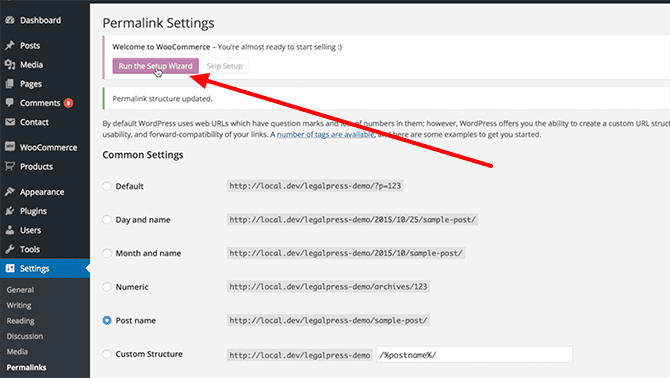Image resolution: width=670 pixels, height=378 pixels.
Task: Click the Media library icon
Action: (10, 64)
